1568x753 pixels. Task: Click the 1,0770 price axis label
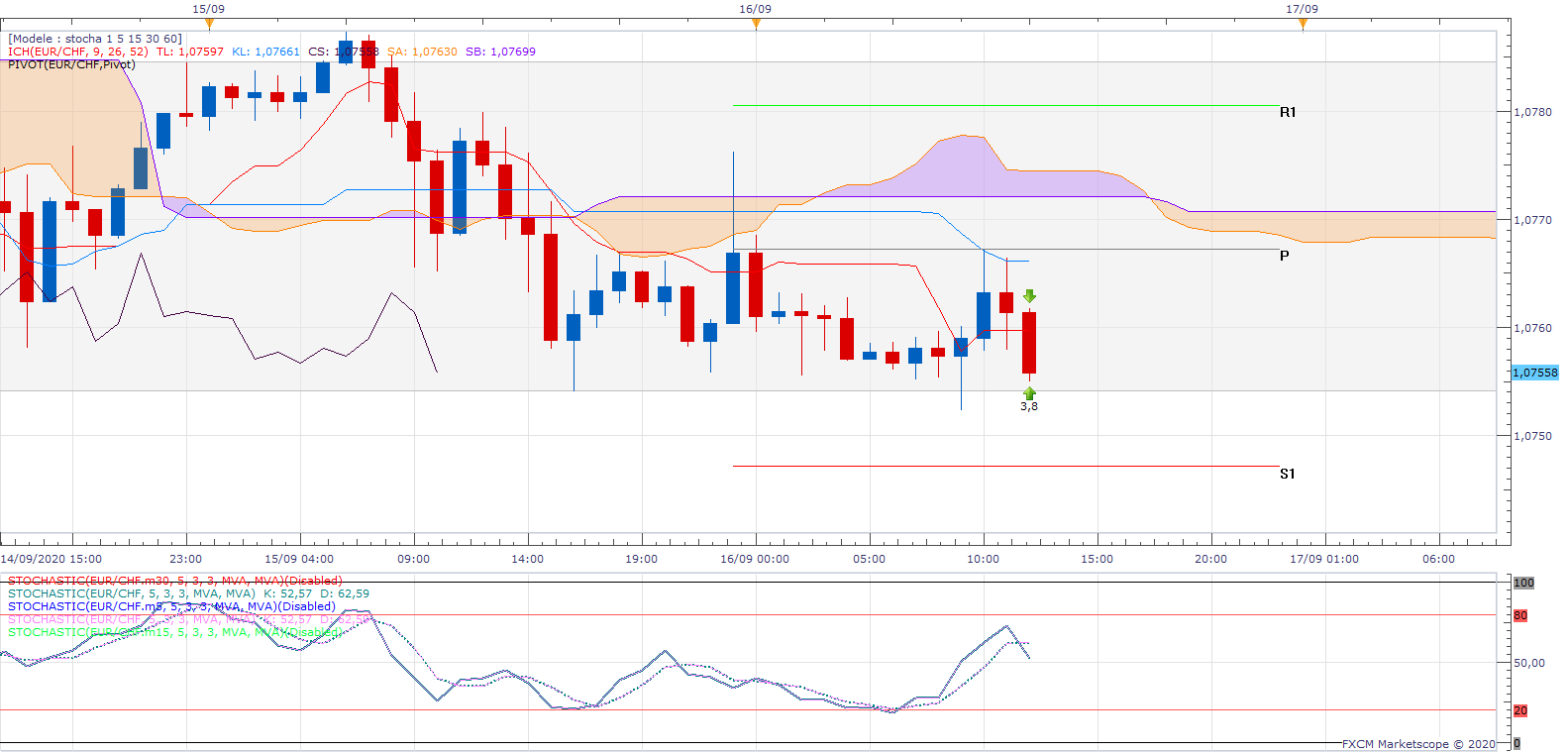pos(1533,220)
